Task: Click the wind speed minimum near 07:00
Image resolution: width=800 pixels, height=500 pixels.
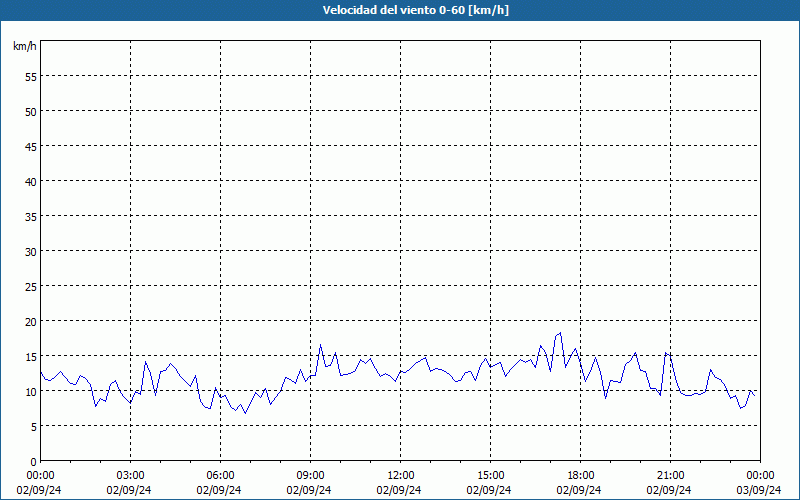Action: [x=245, y=413]
